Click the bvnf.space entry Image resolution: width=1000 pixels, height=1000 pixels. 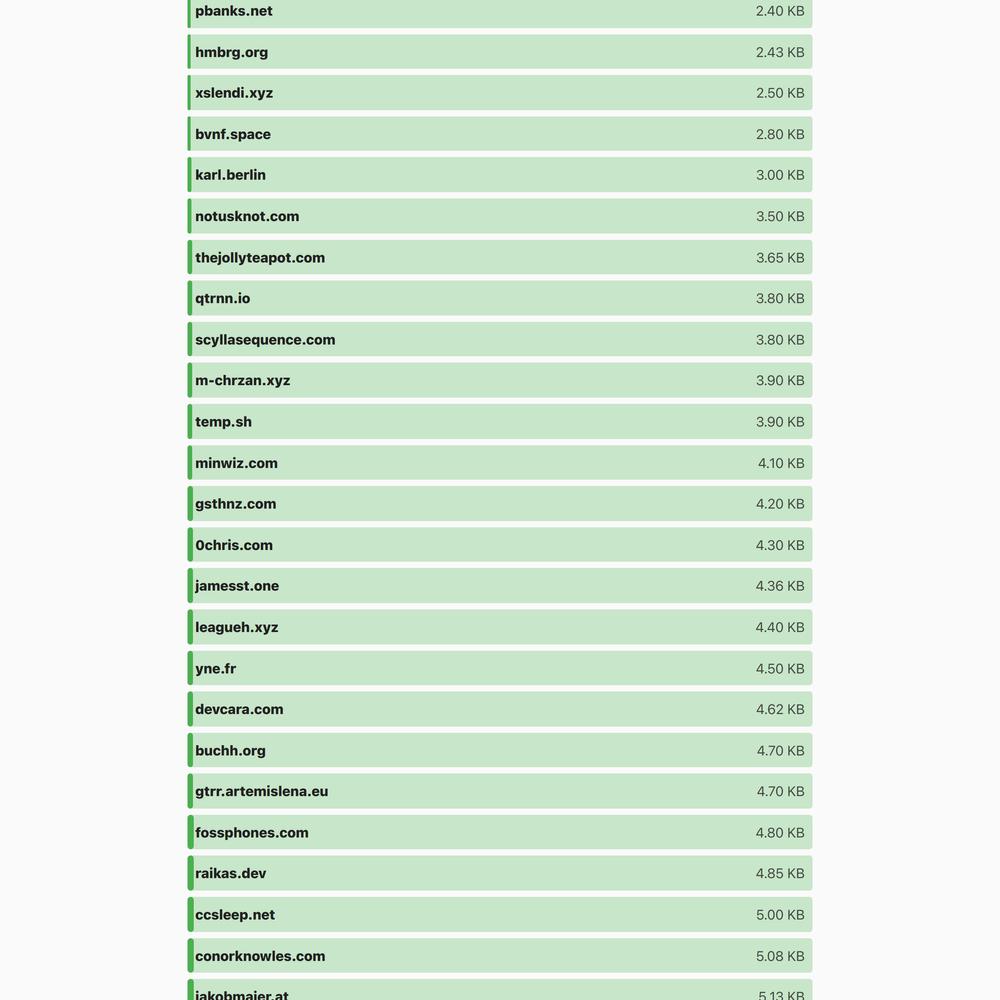pyautogui.click(x=233, y=135)
